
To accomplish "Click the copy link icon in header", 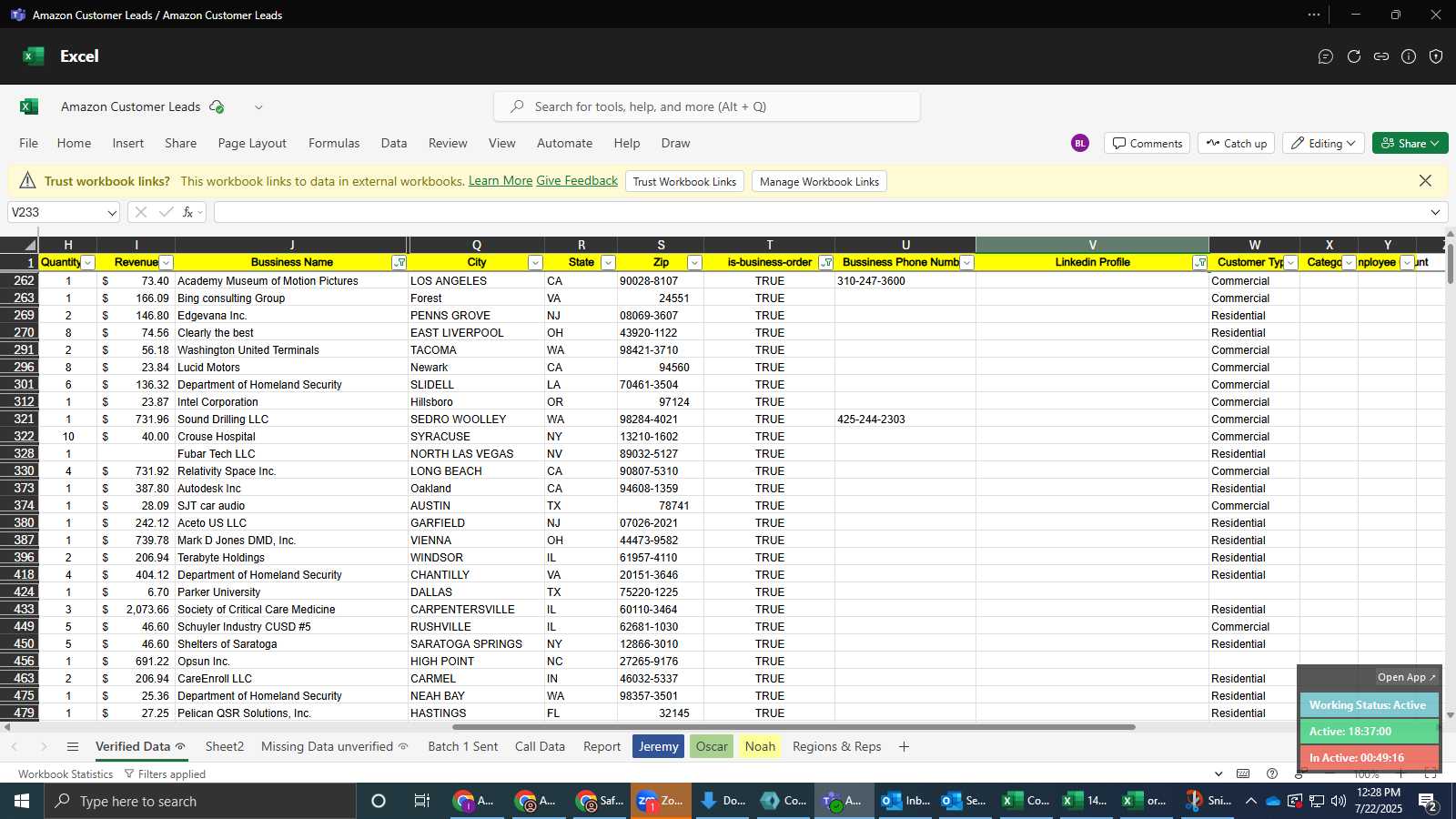I will 1381,56.
